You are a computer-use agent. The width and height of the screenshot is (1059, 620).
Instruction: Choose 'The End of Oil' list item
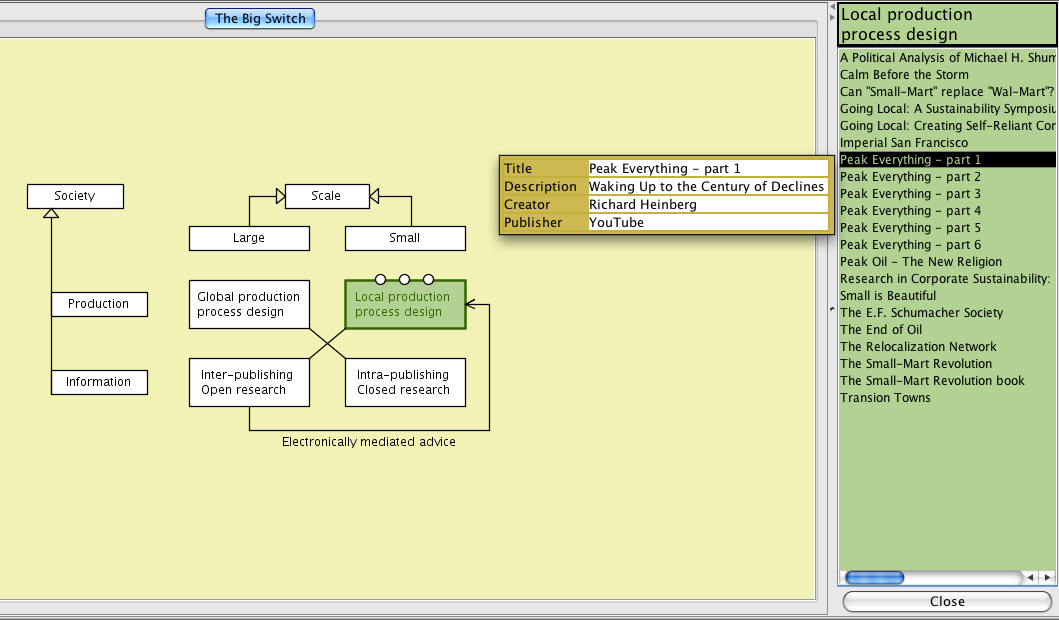[x=881, y=330]
